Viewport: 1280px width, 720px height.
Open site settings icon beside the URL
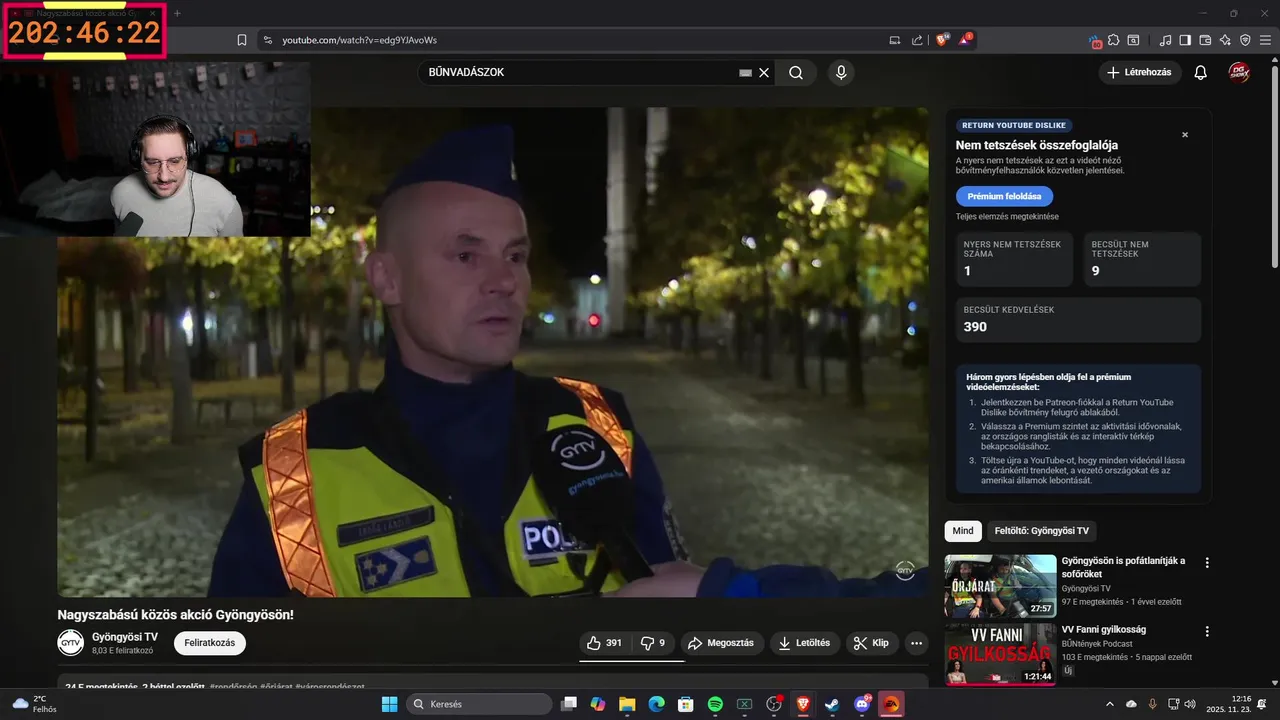pyautogui.click(x=267, y=40)
